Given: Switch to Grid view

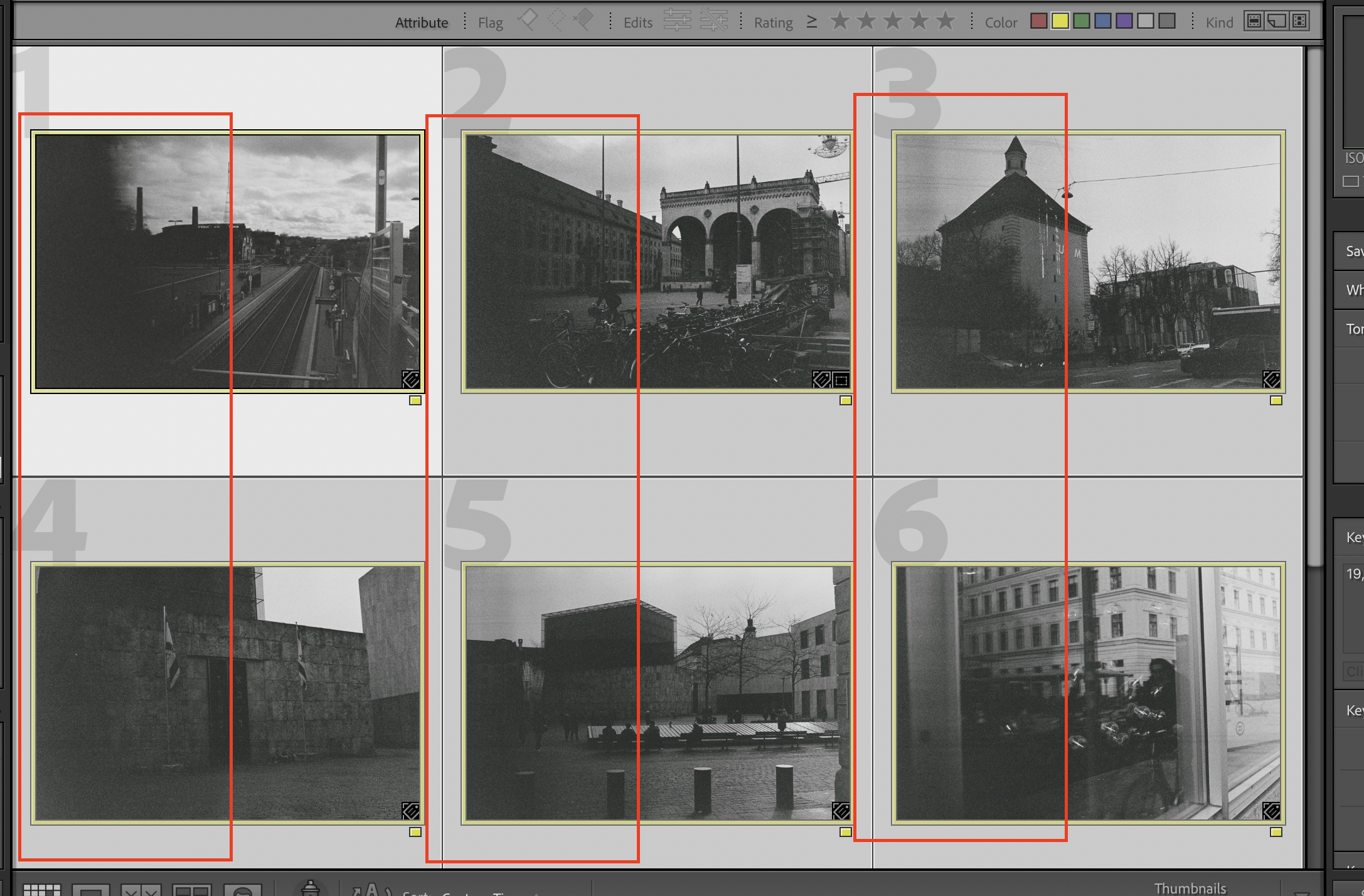Looking at the screenshot, I should point(42,890).
